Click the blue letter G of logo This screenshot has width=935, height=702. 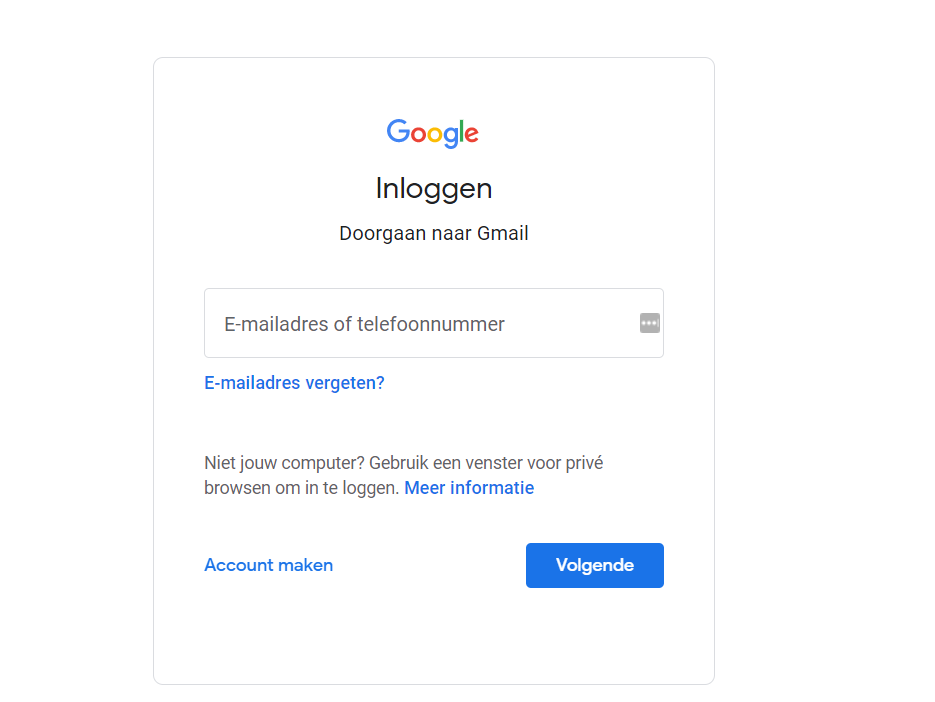(398, 131)
